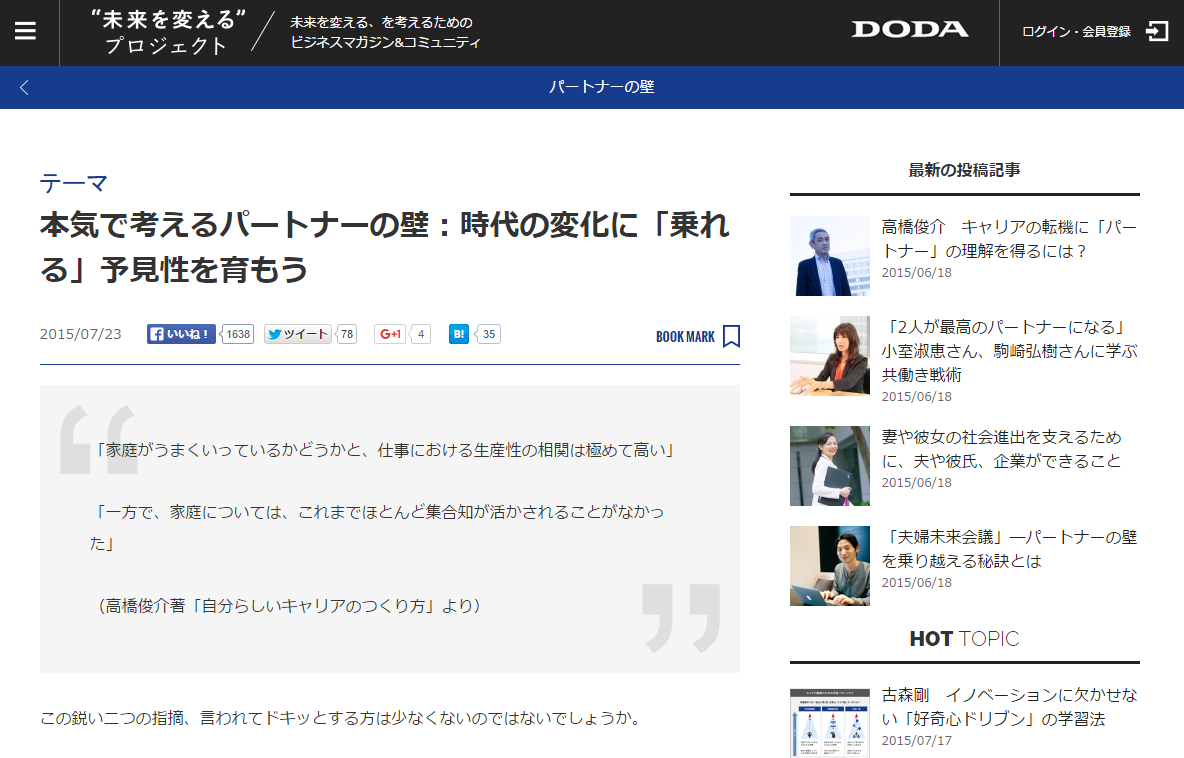
Task: Click the Google +1 button
Action: pos(390,334)
